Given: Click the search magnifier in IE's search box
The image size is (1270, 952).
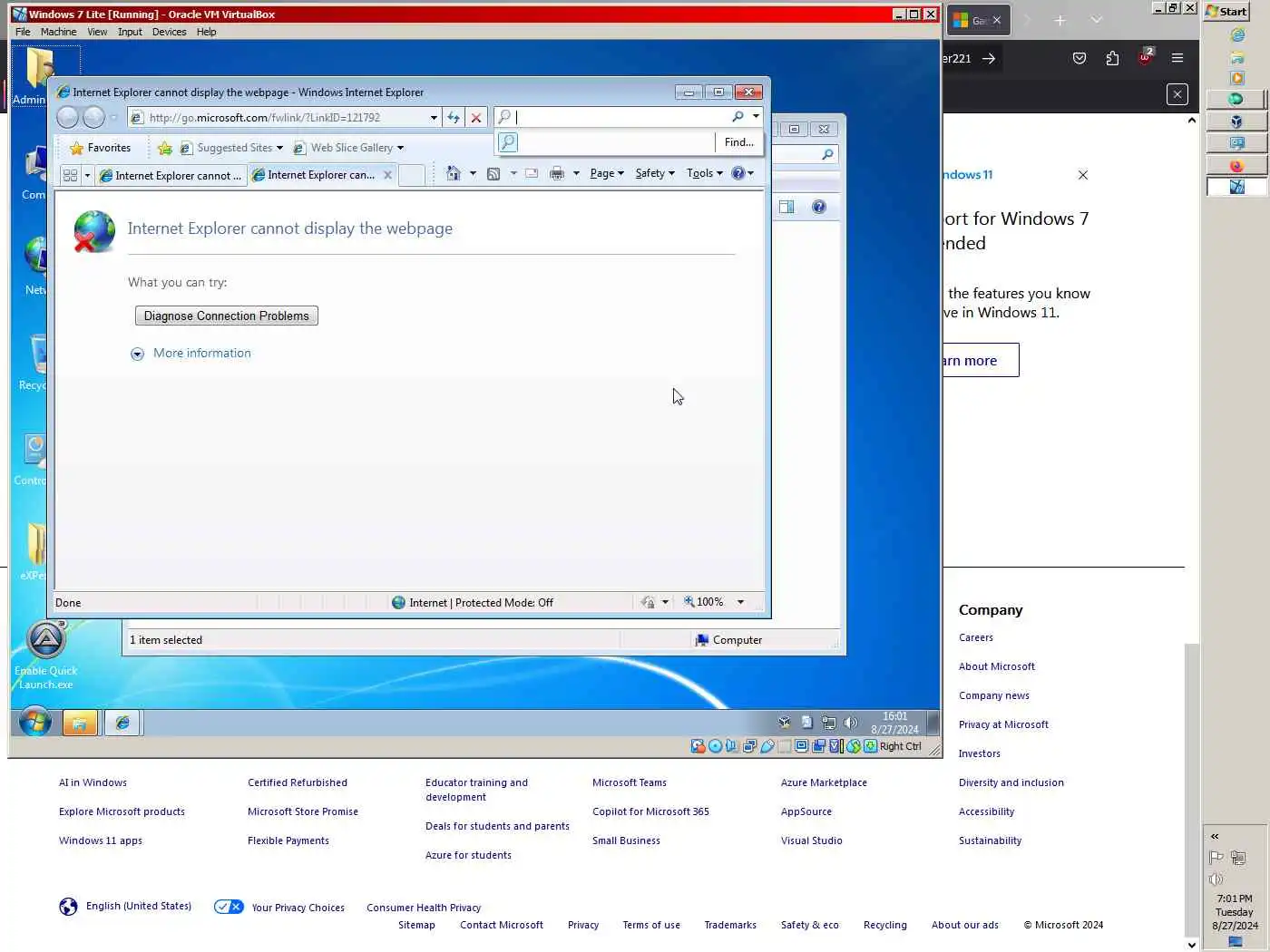Looking at the screenshot, I should [738, 116].
